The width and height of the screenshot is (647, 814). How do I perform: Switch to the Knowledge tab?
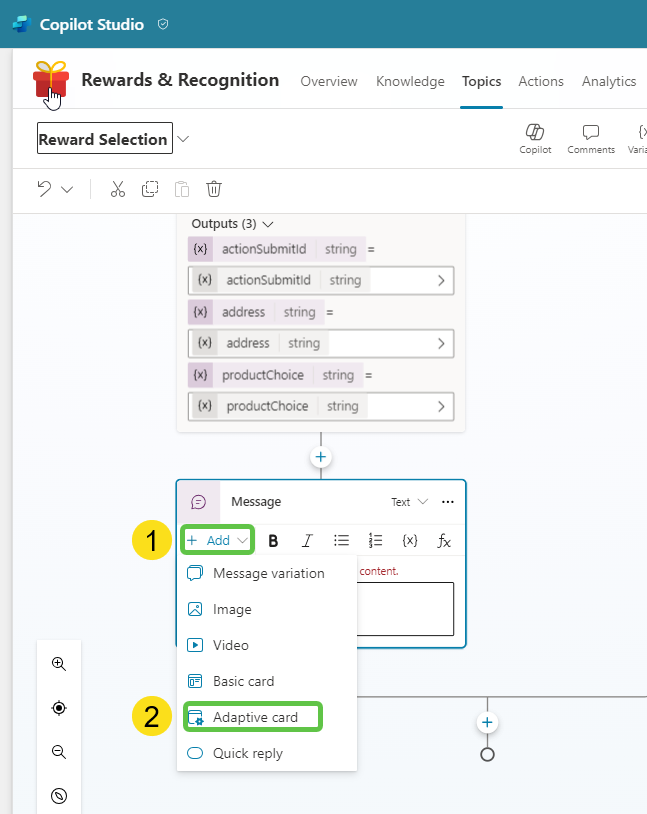(x=410, y=81)
